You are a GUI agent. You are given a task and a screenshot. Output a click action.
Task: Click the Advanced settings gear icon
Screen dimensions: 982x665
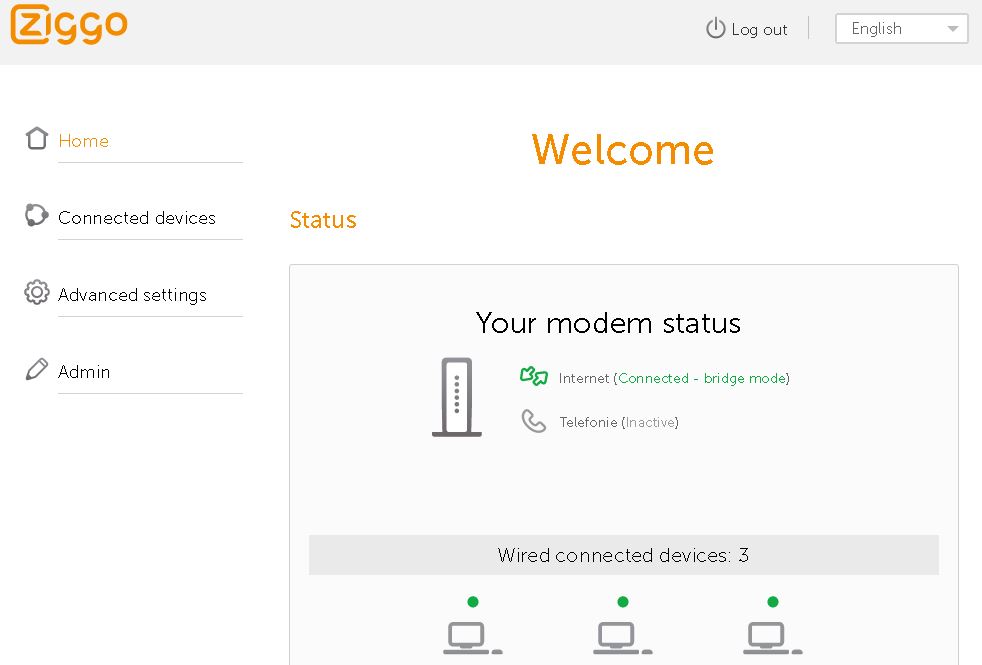click(37, 293)
